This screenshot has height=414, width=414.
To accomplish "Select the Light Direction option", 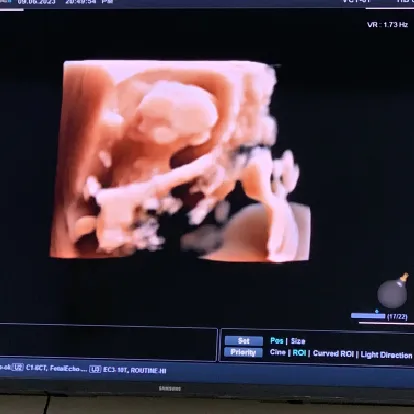I will (386, 355).
